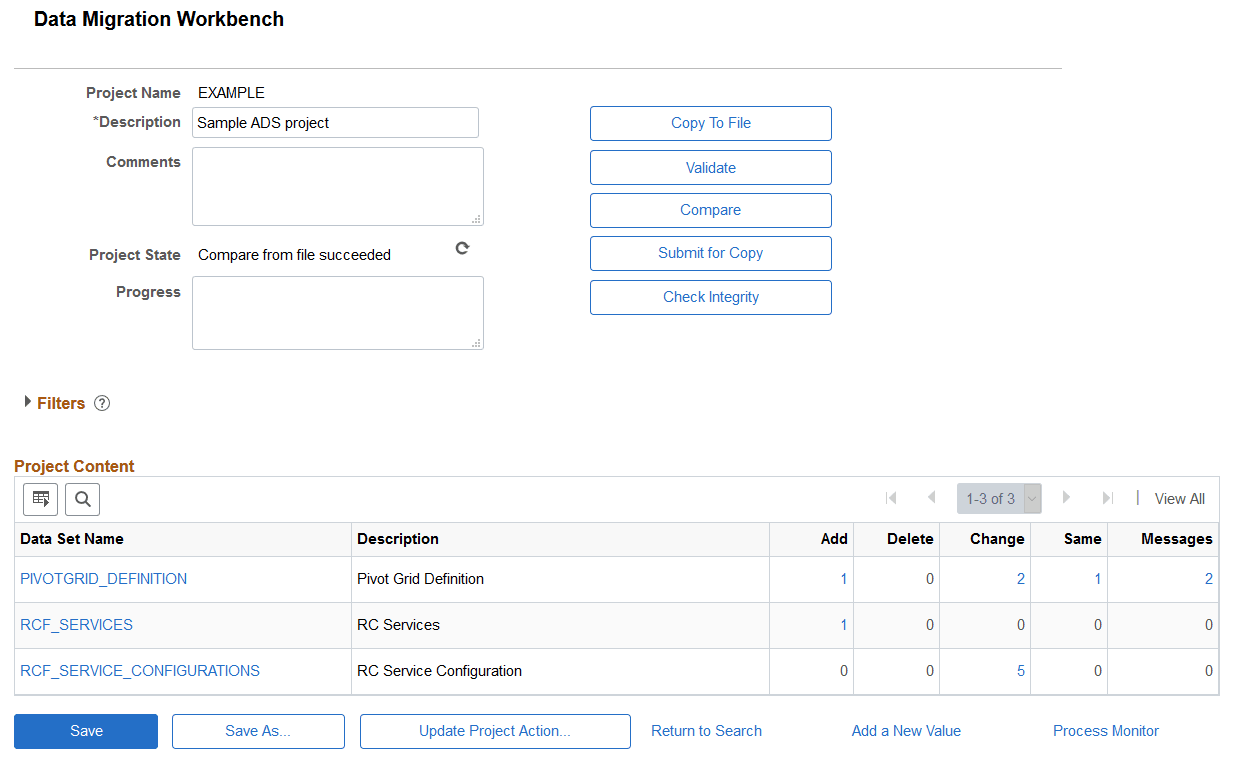Open the grid personalization icon in Project Content

click(40, 499)
